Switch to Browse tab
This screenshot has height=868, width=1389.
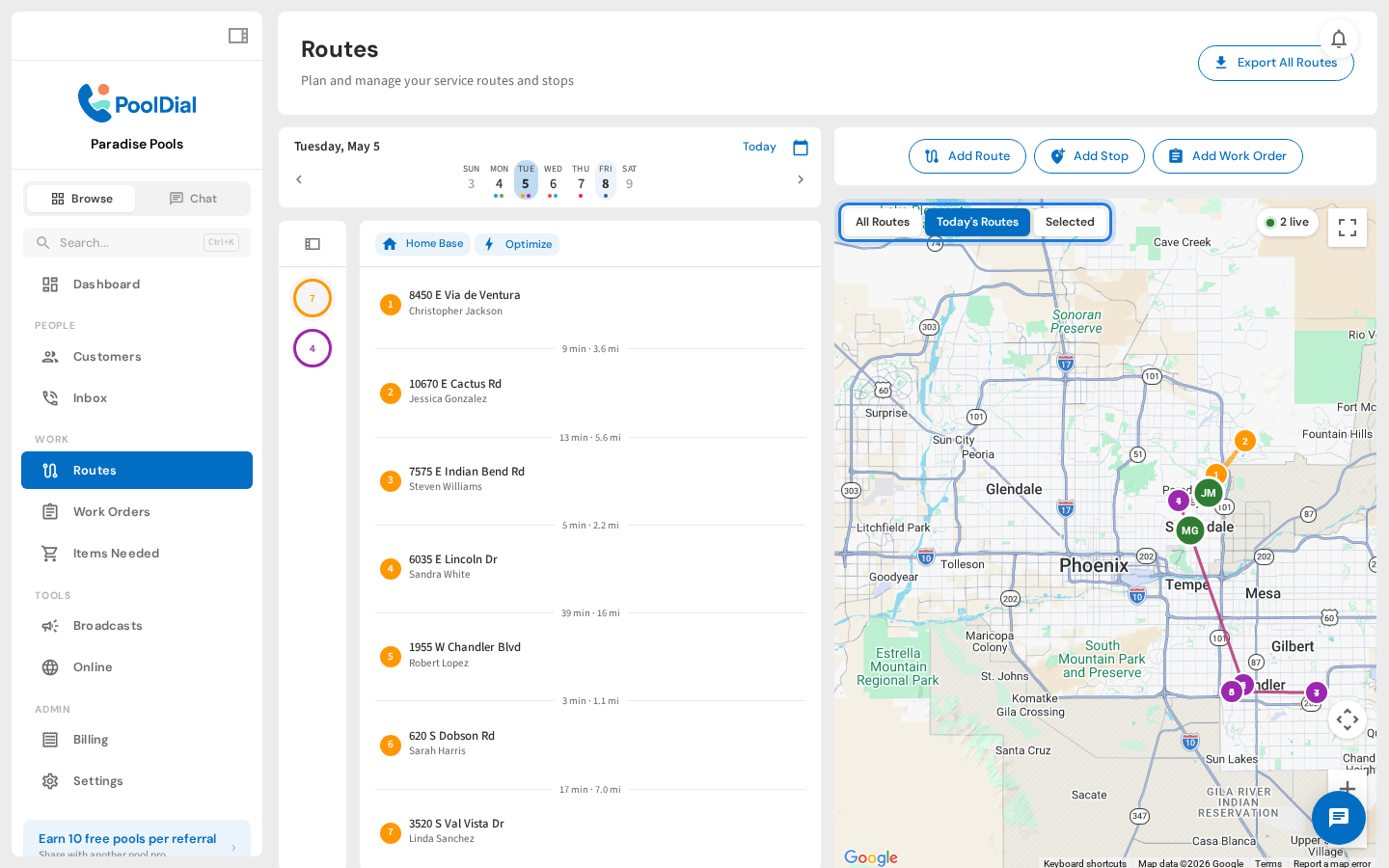[81, 199]
